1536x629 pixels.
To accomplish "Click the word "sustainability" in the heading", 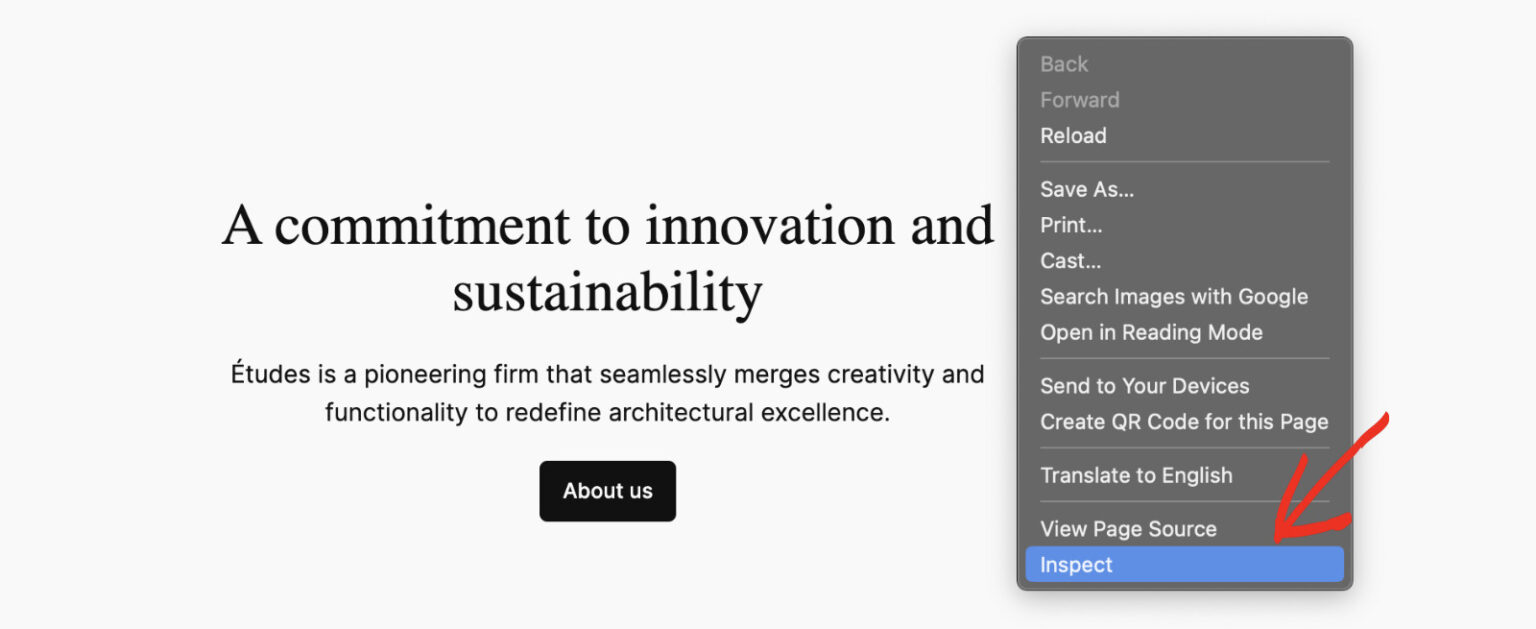I will click(x=607, y=293).
